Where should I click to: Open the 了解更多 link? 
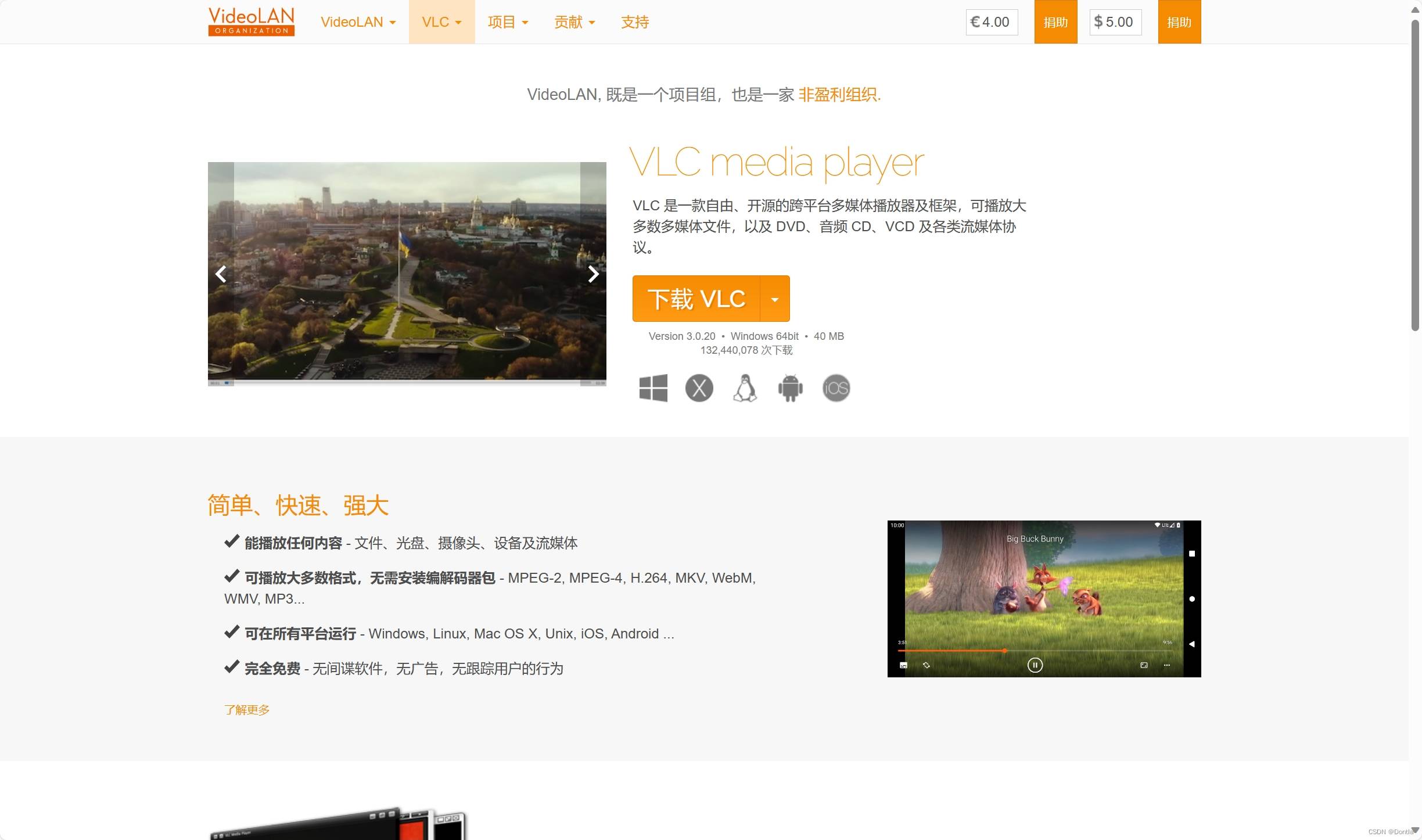pyautogui.click(x=247, y=710)
